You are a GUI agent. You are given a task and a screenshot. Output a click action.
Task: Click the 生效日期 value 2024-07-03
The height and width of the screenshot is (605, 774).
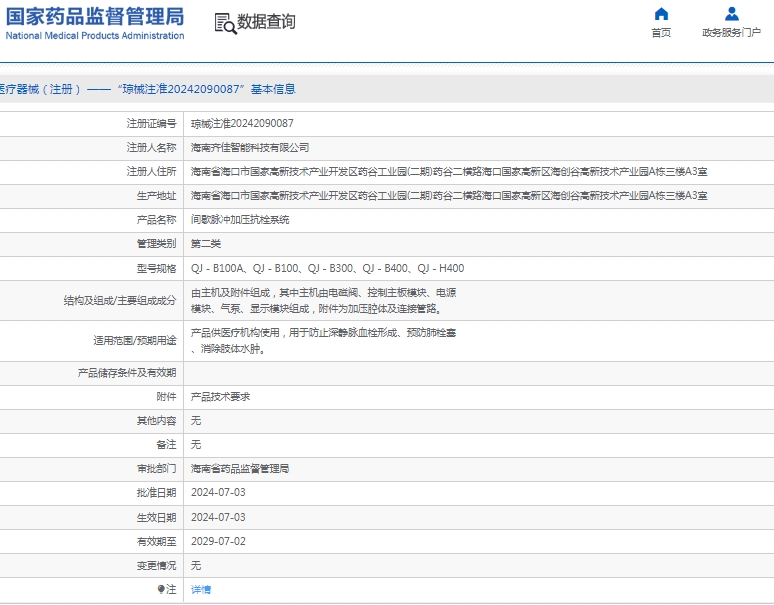point(218,517)
